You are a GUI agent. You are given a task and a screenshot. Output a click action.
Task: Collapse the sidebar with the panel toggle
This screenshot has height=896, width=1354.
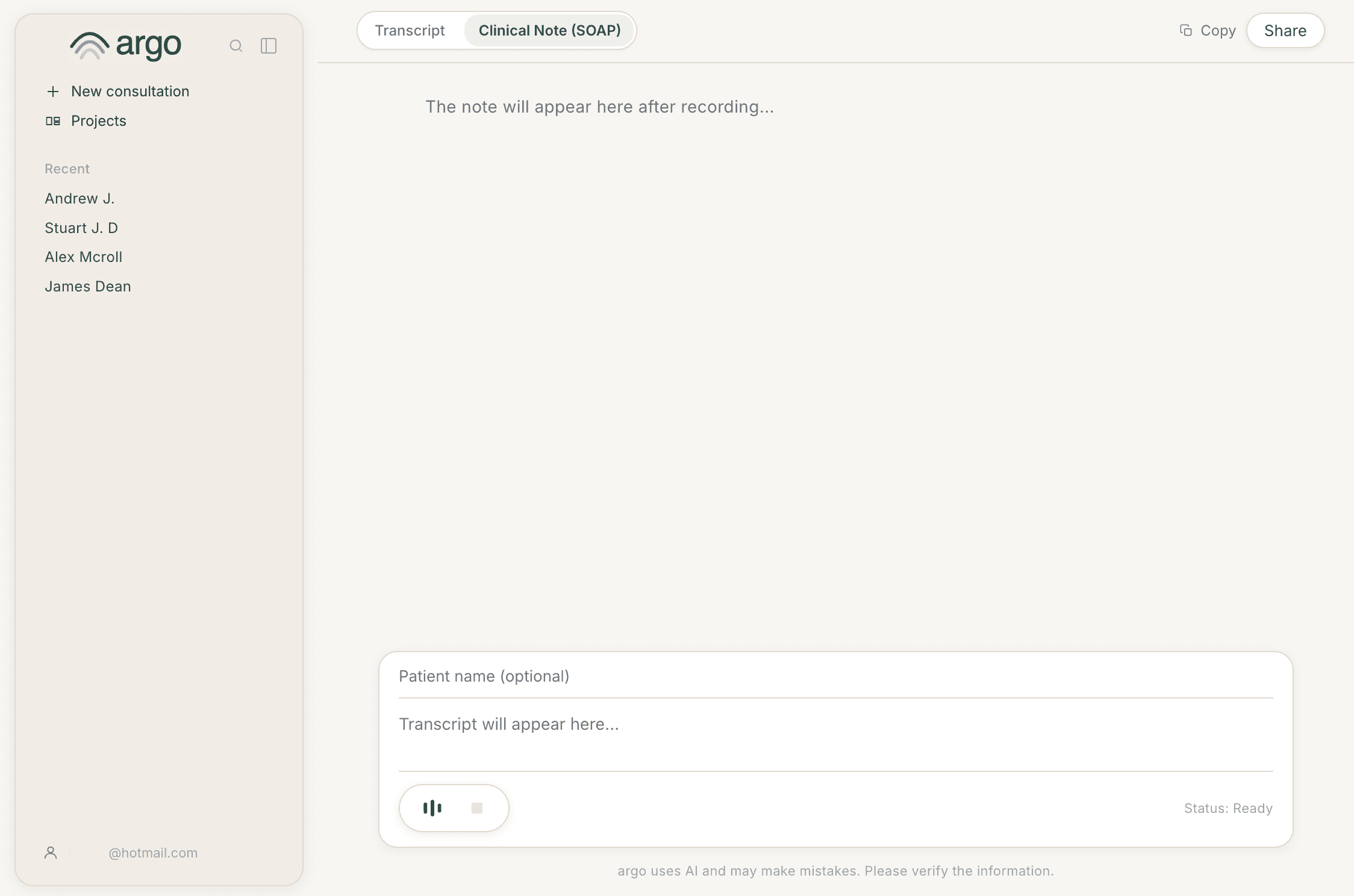click(x=269, y=46)
